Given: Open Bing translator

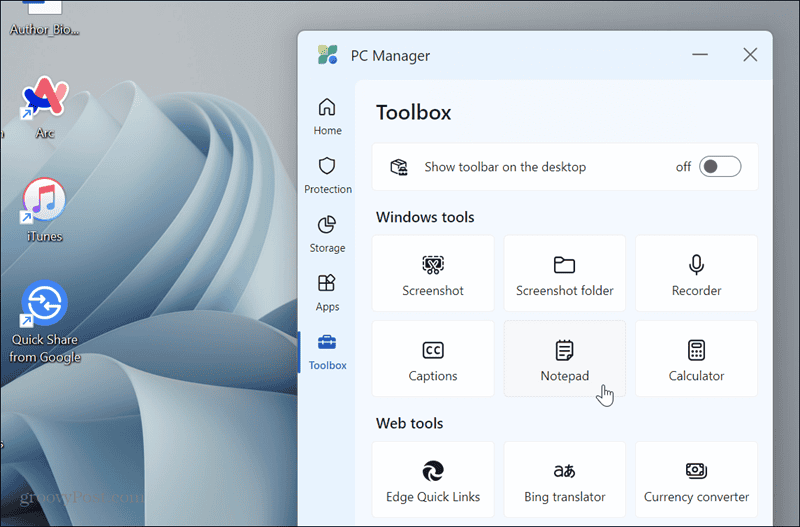Looking at the screenshot, I should [x=564, y=480].
